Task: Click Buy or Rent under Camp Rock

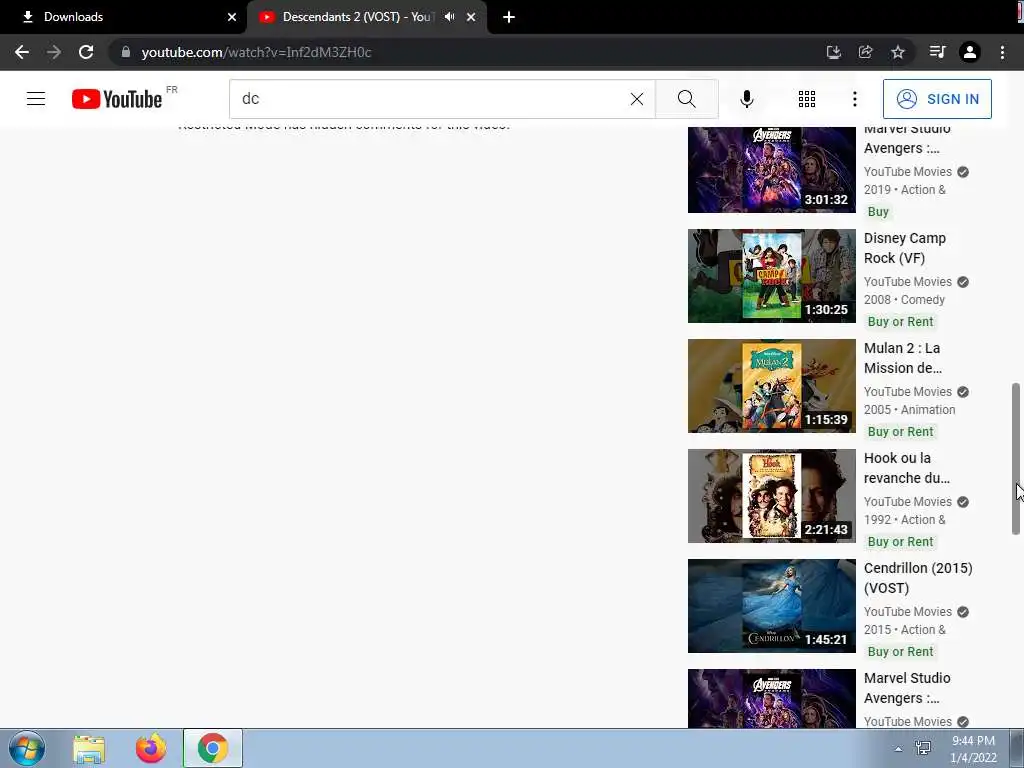Action: [x=900, y=321]
